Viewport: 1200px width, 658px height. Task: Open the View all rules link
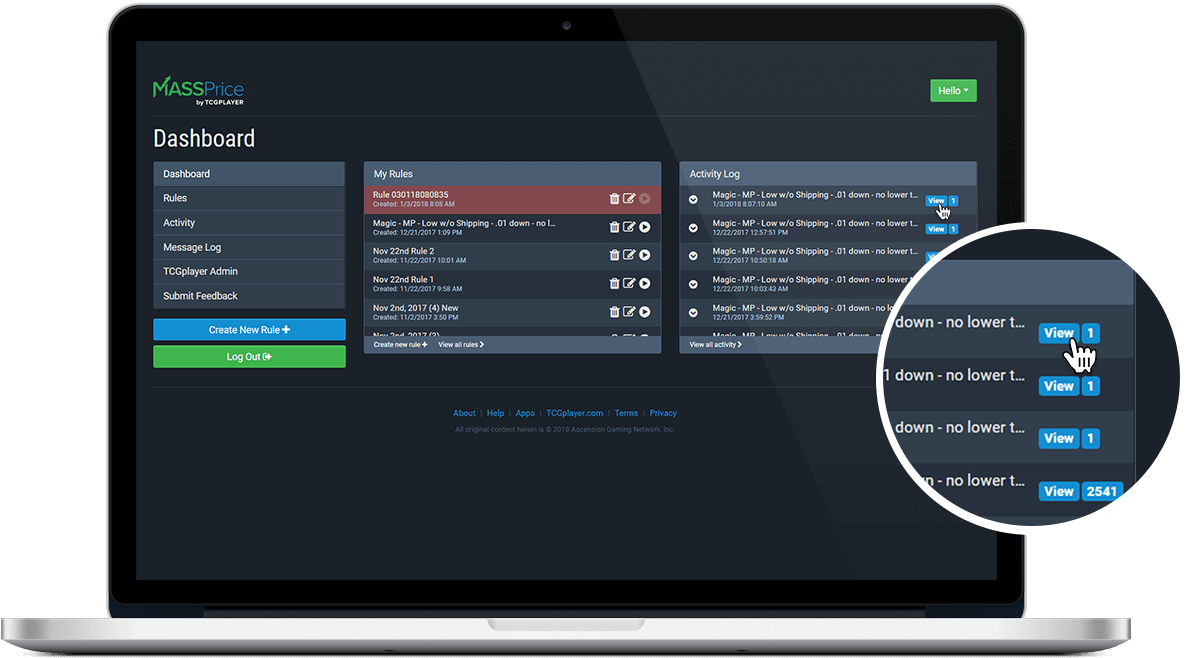(x=461, y=344)
